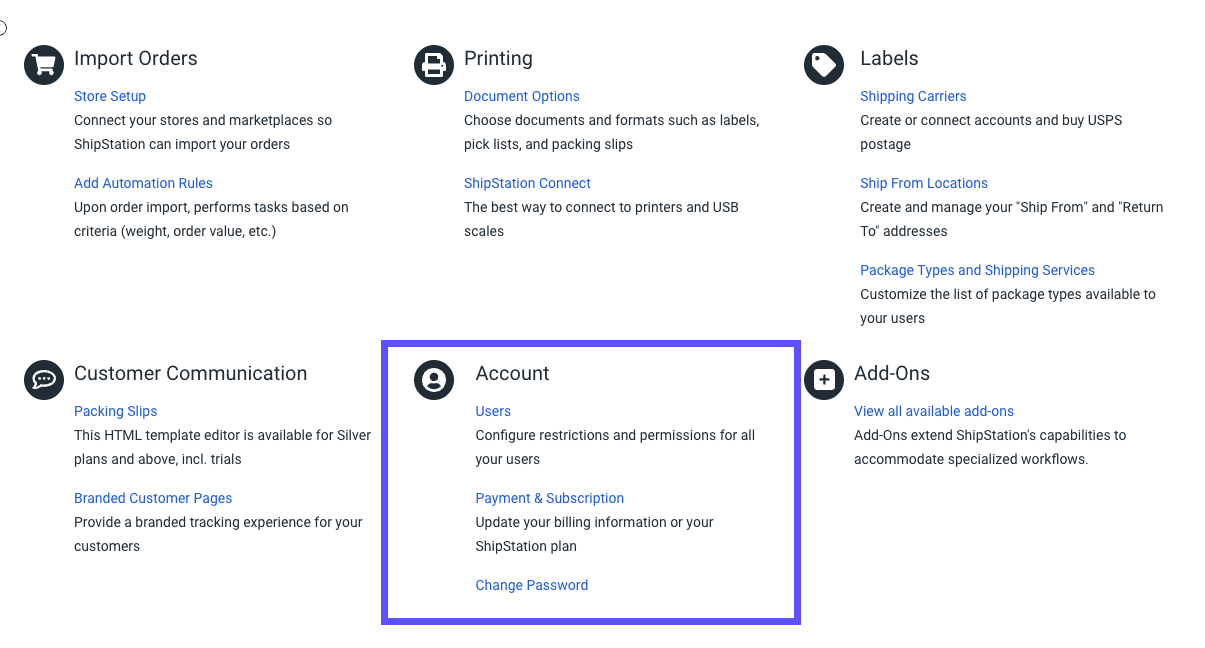Select the tag icon for Labels
The height and width of the screenshot is (648, 1205).
coord(822,64)
